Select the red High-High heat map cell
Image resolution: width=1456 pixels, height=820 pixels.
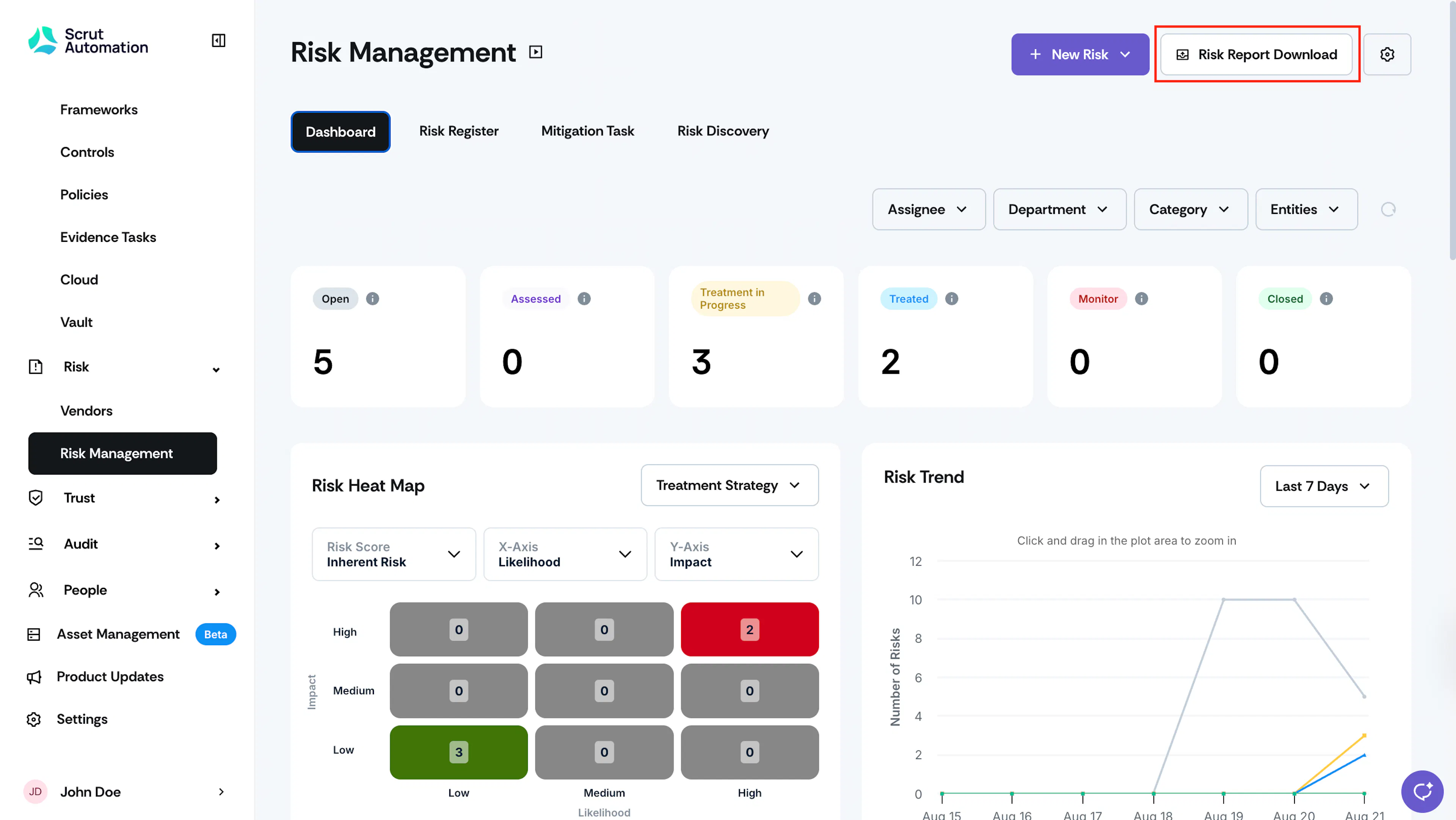tap(749, 630)
